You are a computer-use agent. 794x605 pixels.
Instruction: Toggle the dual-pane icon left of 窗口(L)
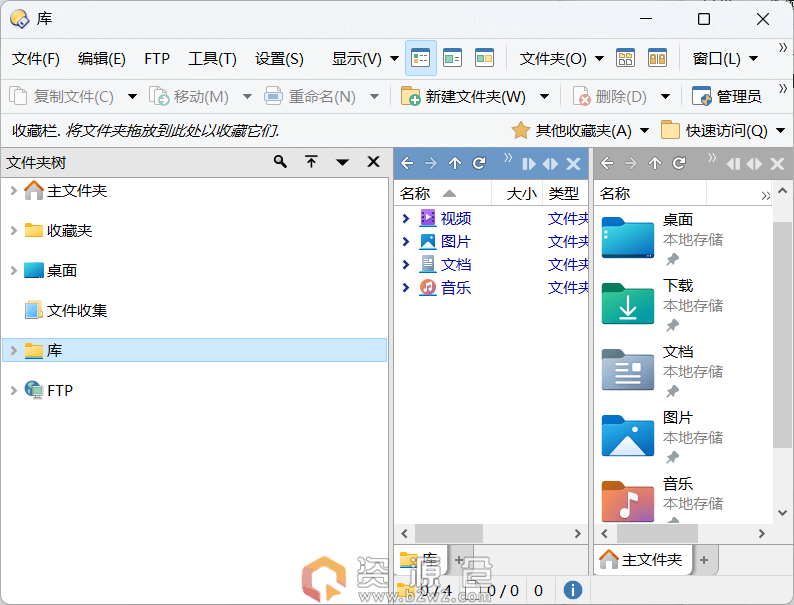tap(657, 58)
